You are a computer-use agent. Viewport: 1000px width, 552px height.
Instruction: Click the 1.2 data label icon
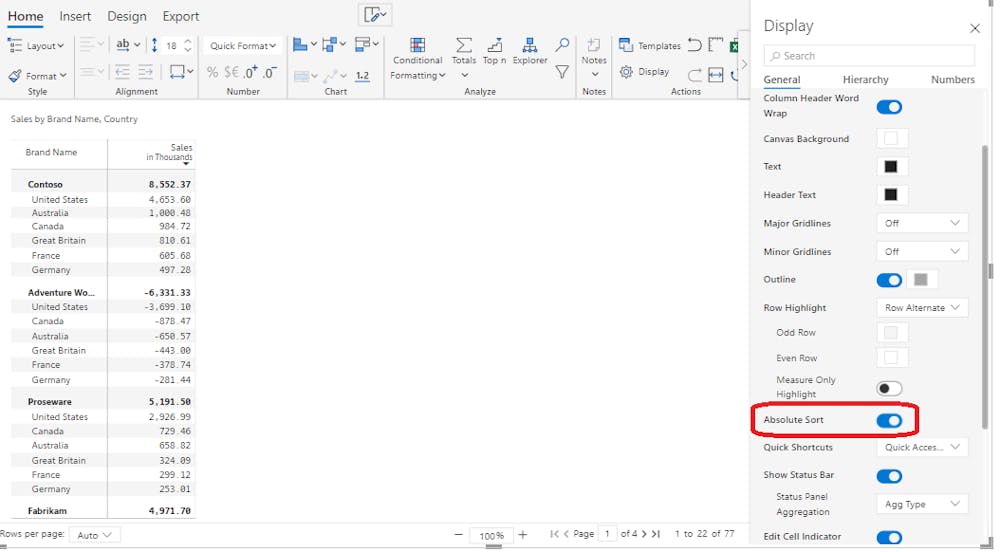coord(362,75)
